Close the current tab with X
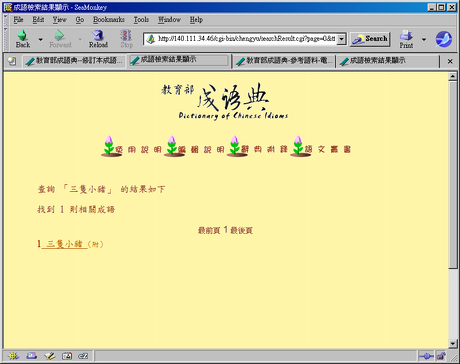 450,61
